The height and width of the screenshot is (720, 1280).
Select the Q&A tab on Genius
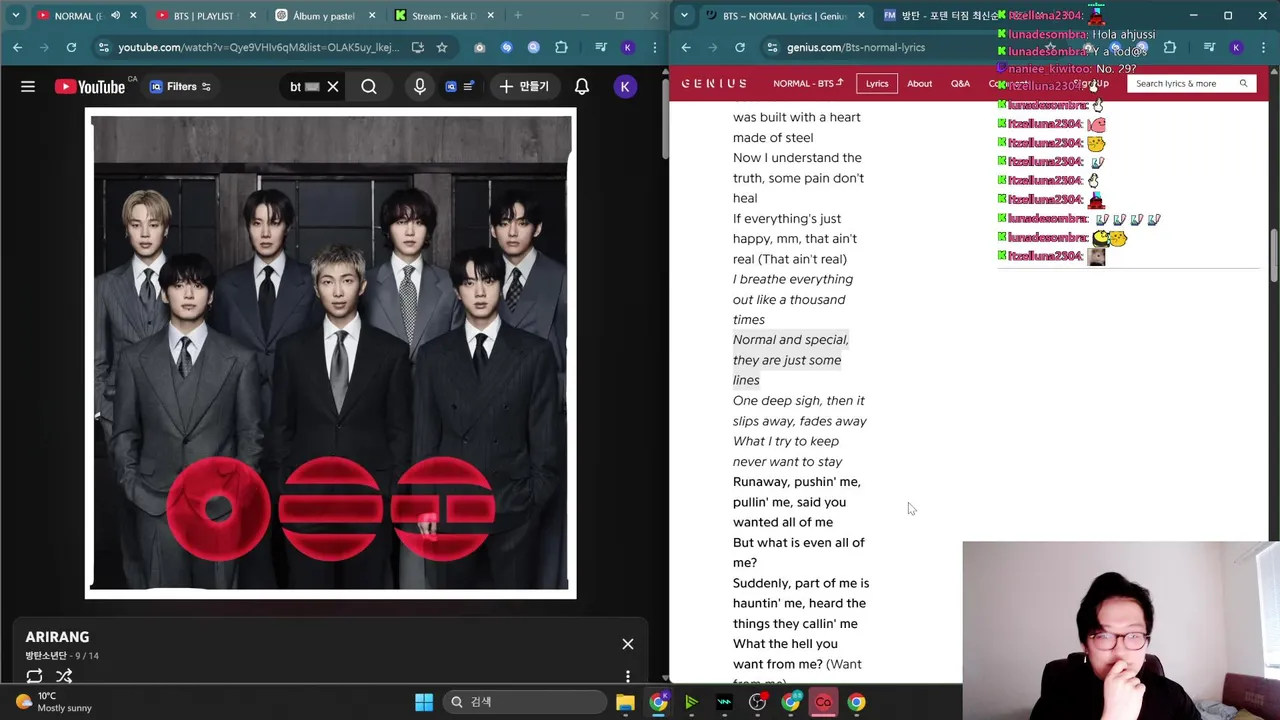(x=960, y=84)
